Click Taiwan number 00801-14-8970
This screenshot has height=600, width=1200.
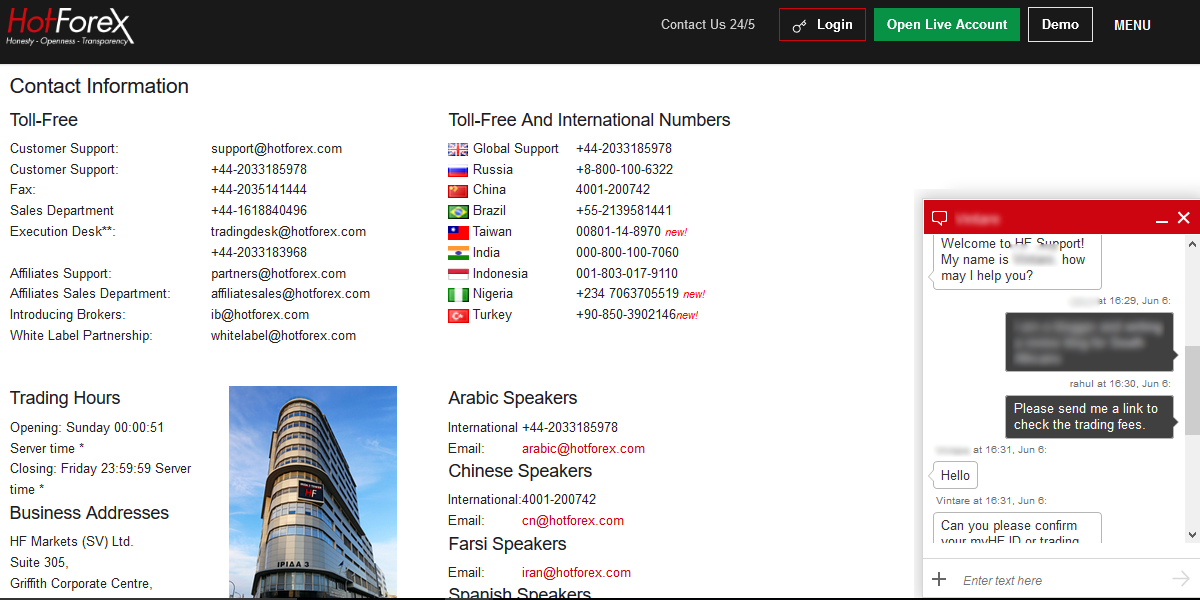[x=618, y=232]
